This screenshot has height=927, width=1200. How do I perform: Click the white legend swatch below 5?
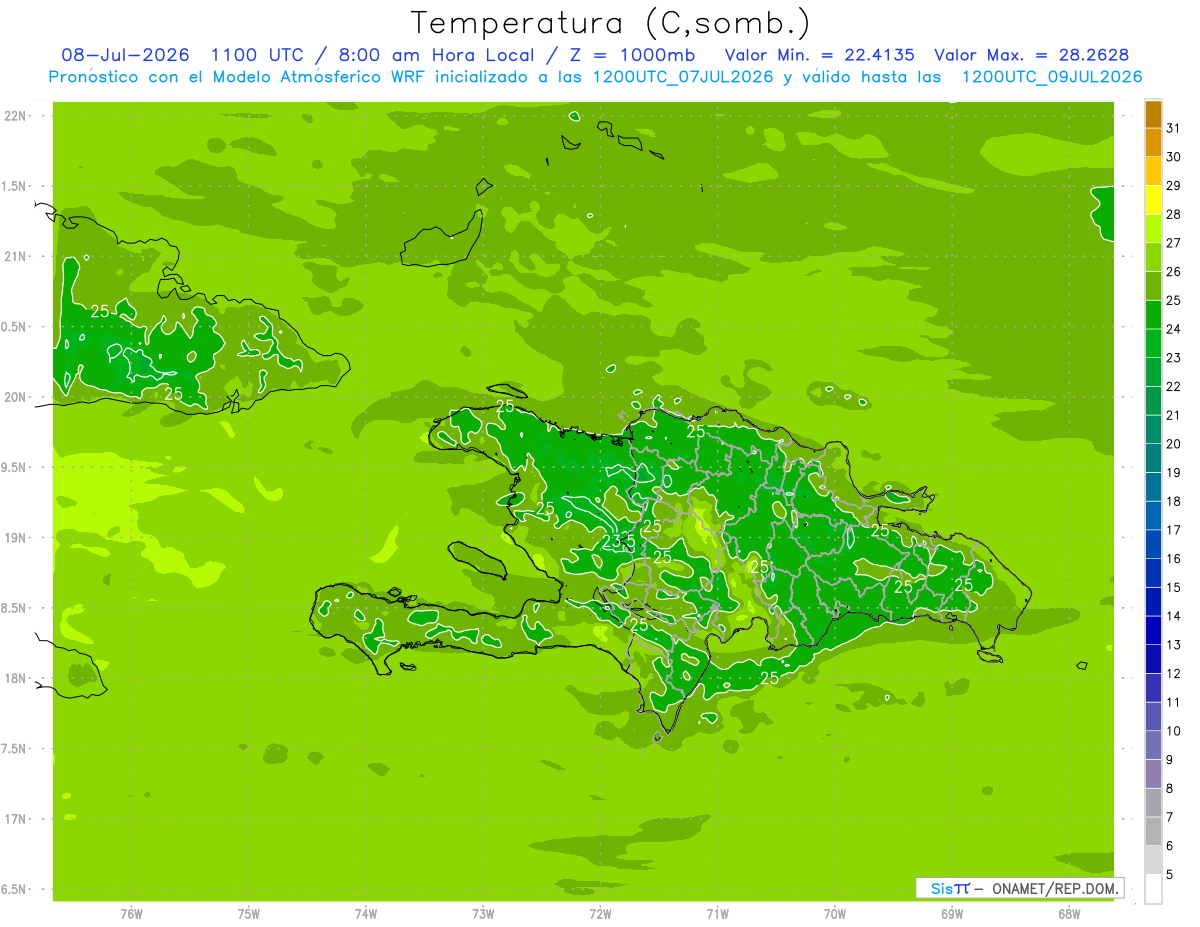[1153, 889]
